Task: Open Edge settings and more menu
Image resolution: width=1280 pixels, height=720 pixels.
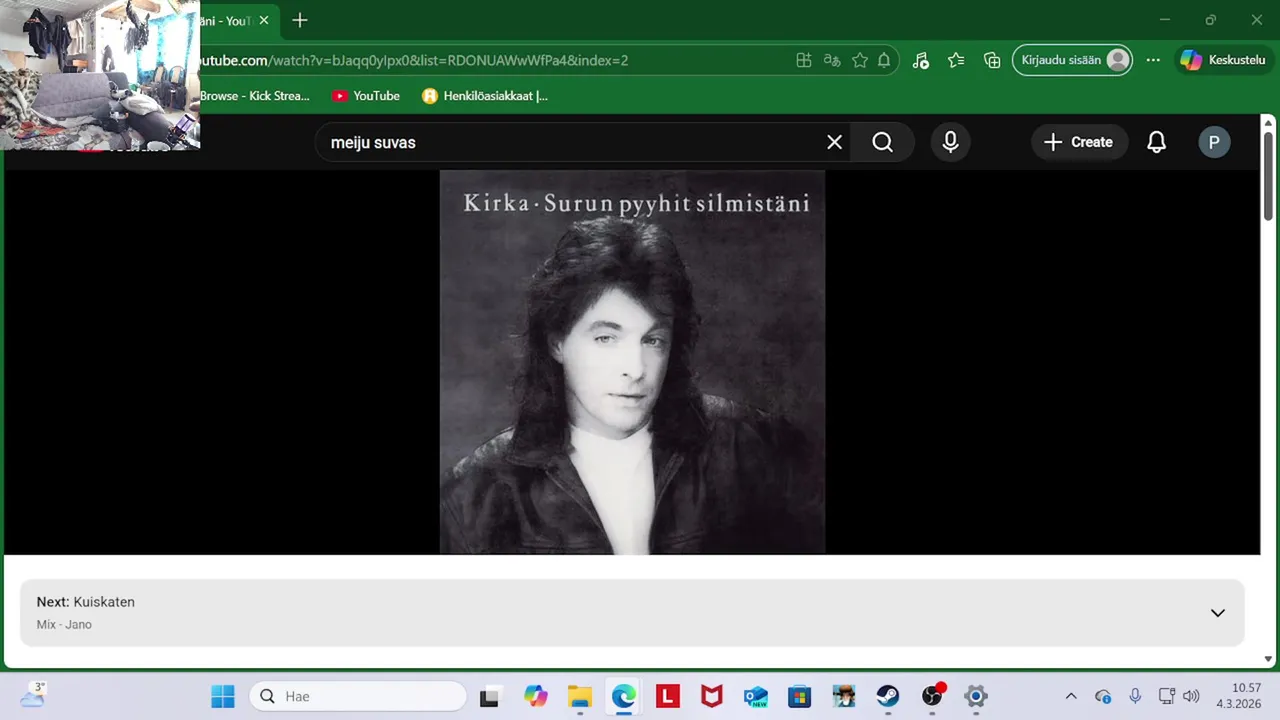Action: (1153, 60)
